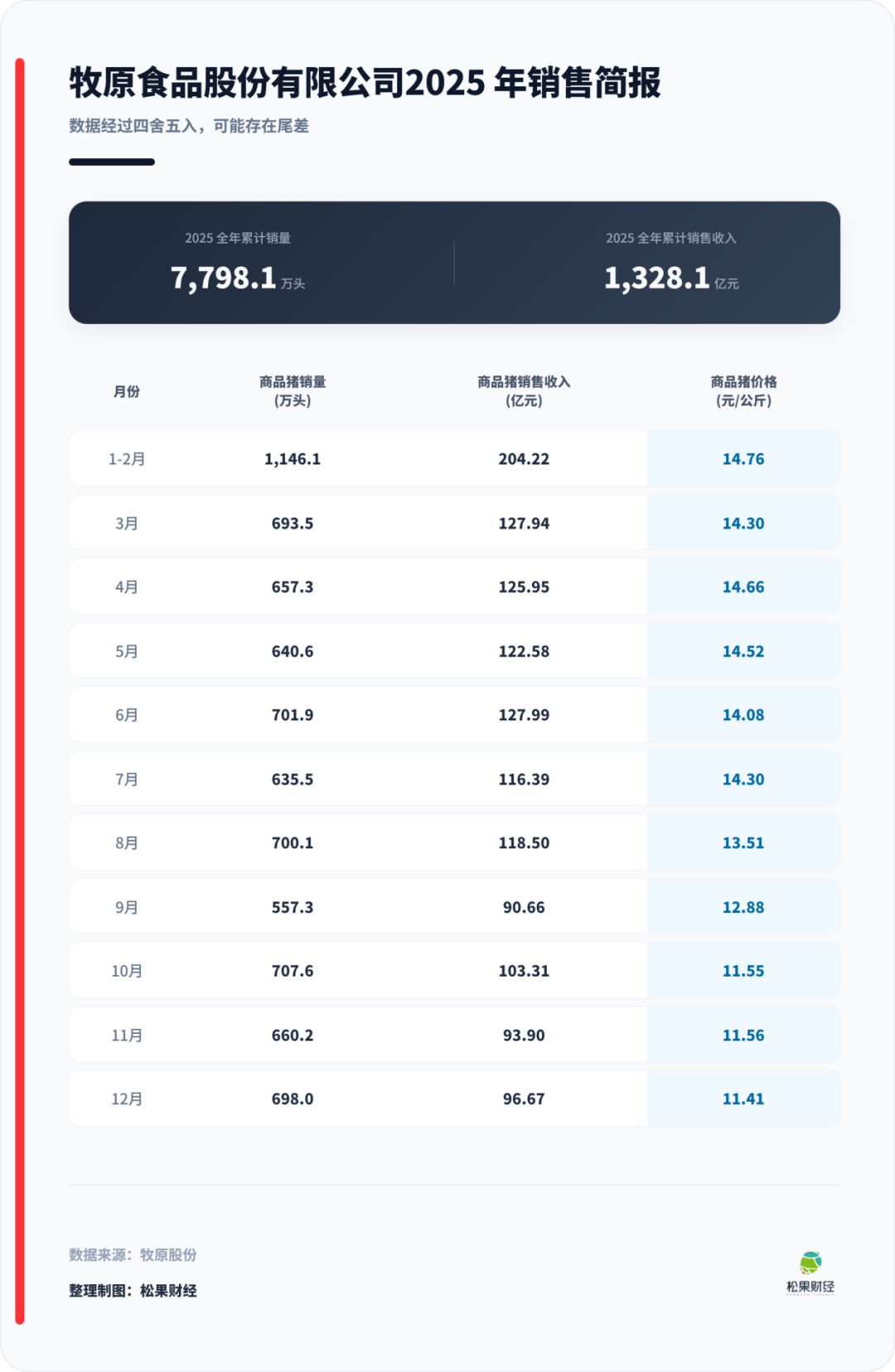895x1372 pixels.
Task: Click the red vertical accent bar
Action: tap(20, 688)
